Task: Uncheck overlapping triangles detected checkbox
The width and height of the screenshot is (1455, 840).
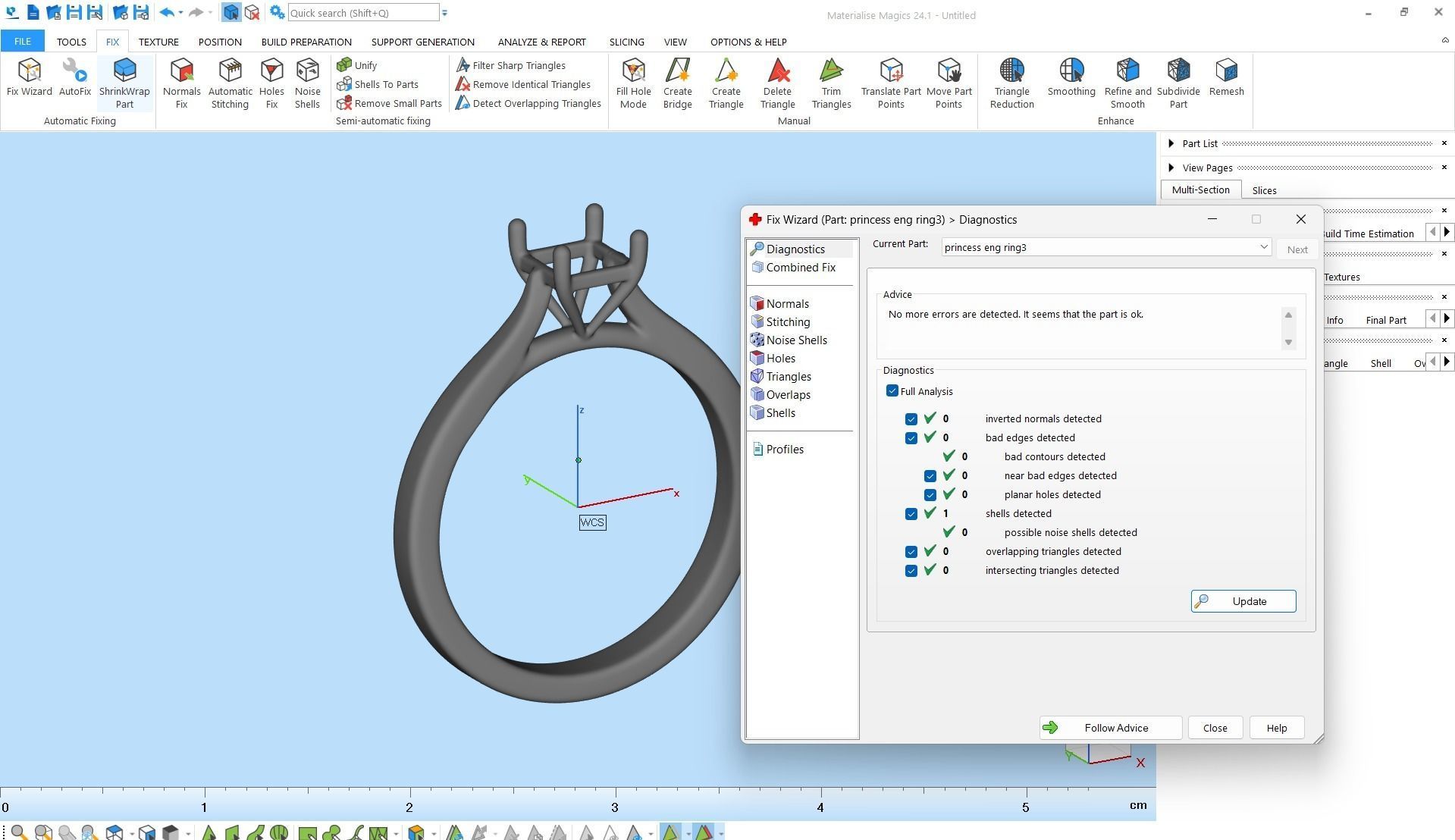Action: (x=911, y=551)
